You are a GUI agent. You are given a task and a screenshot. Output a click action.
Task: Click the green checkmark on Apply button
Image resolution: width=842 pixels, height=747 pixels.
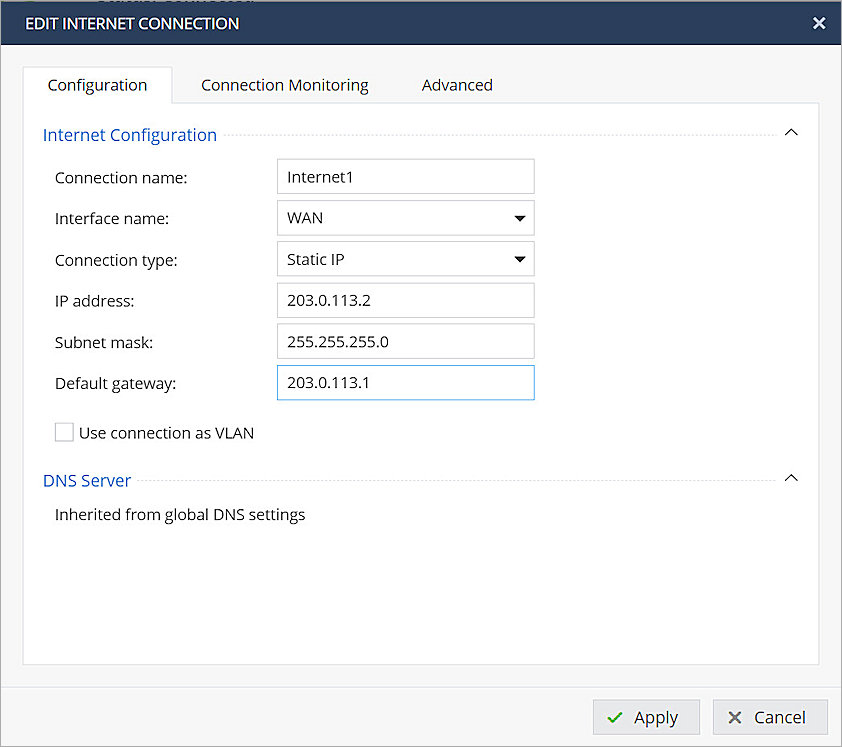tap(617, 717)
